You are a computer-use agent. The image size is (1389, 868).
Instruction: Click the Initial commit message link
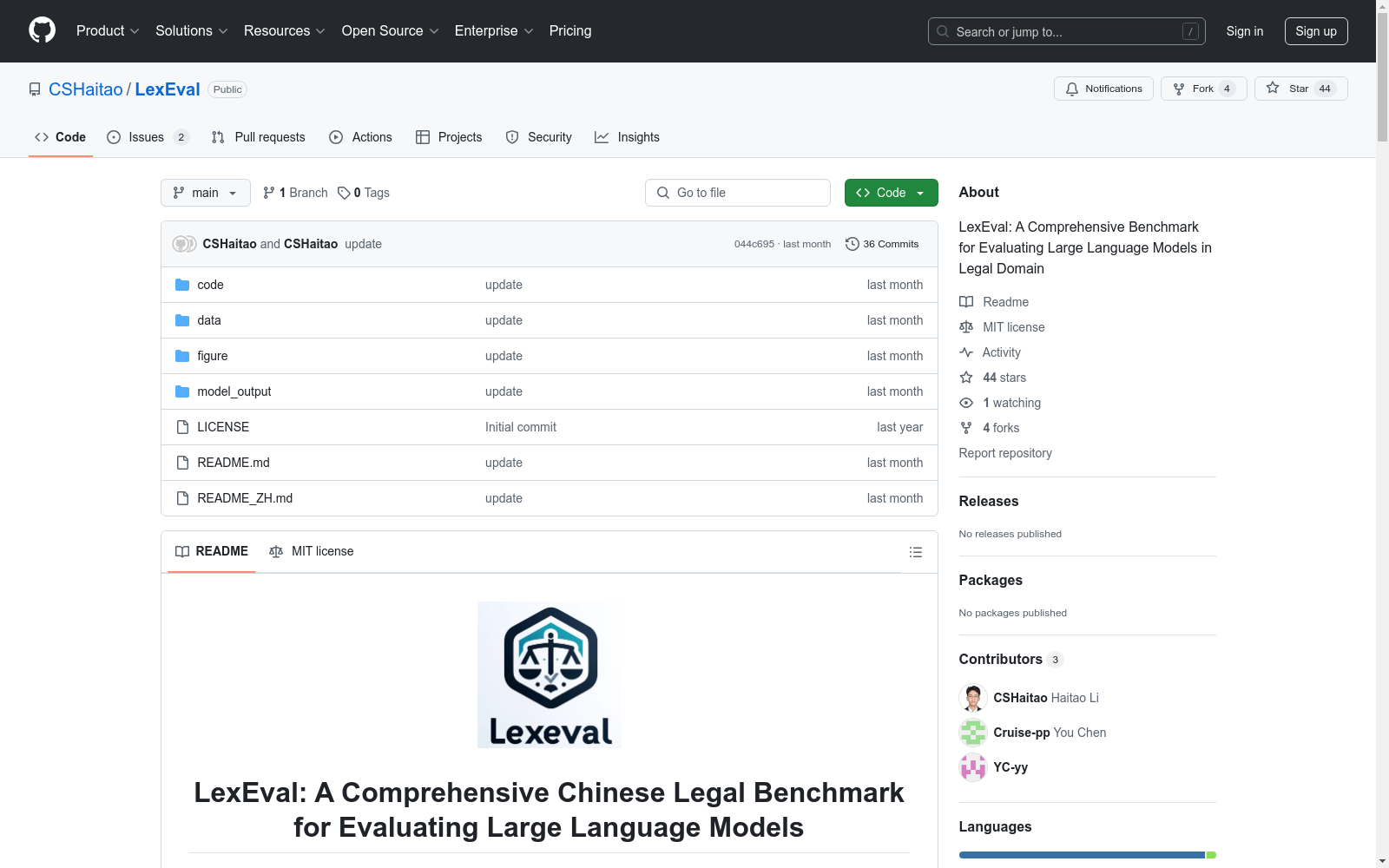[521, 427]
